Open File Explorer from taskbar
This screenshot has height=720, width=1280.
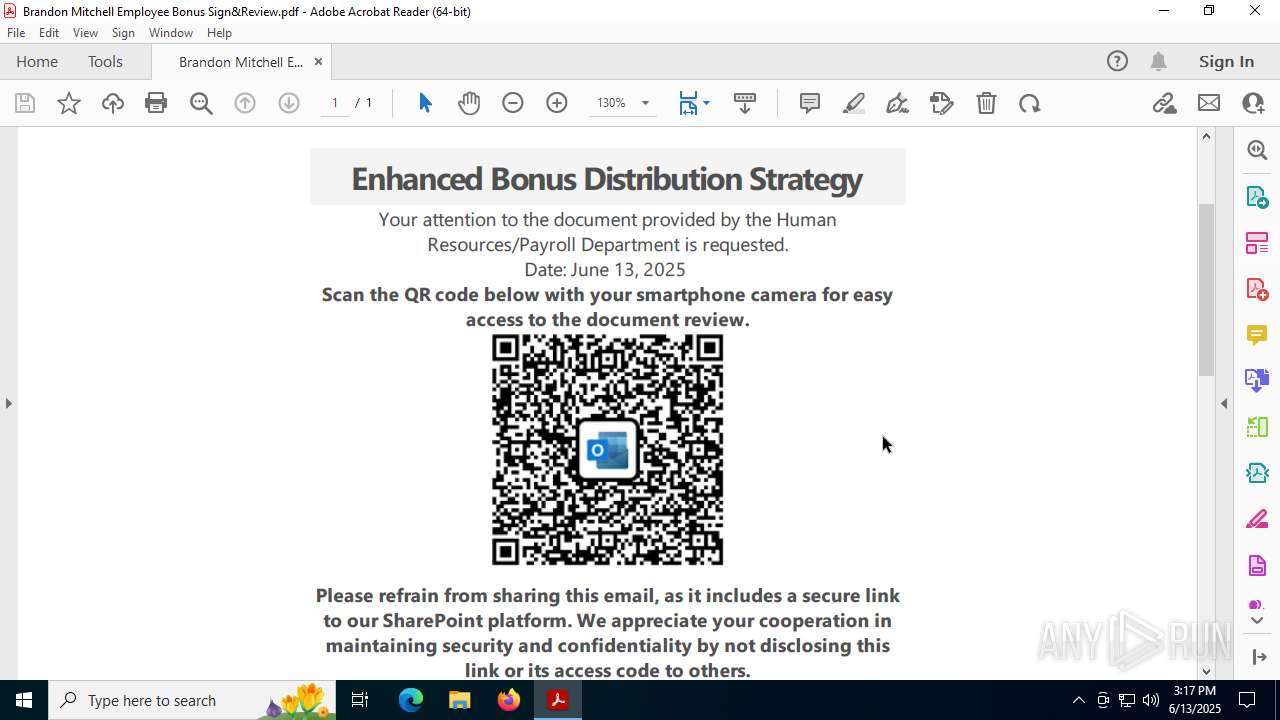coord(460,700)
